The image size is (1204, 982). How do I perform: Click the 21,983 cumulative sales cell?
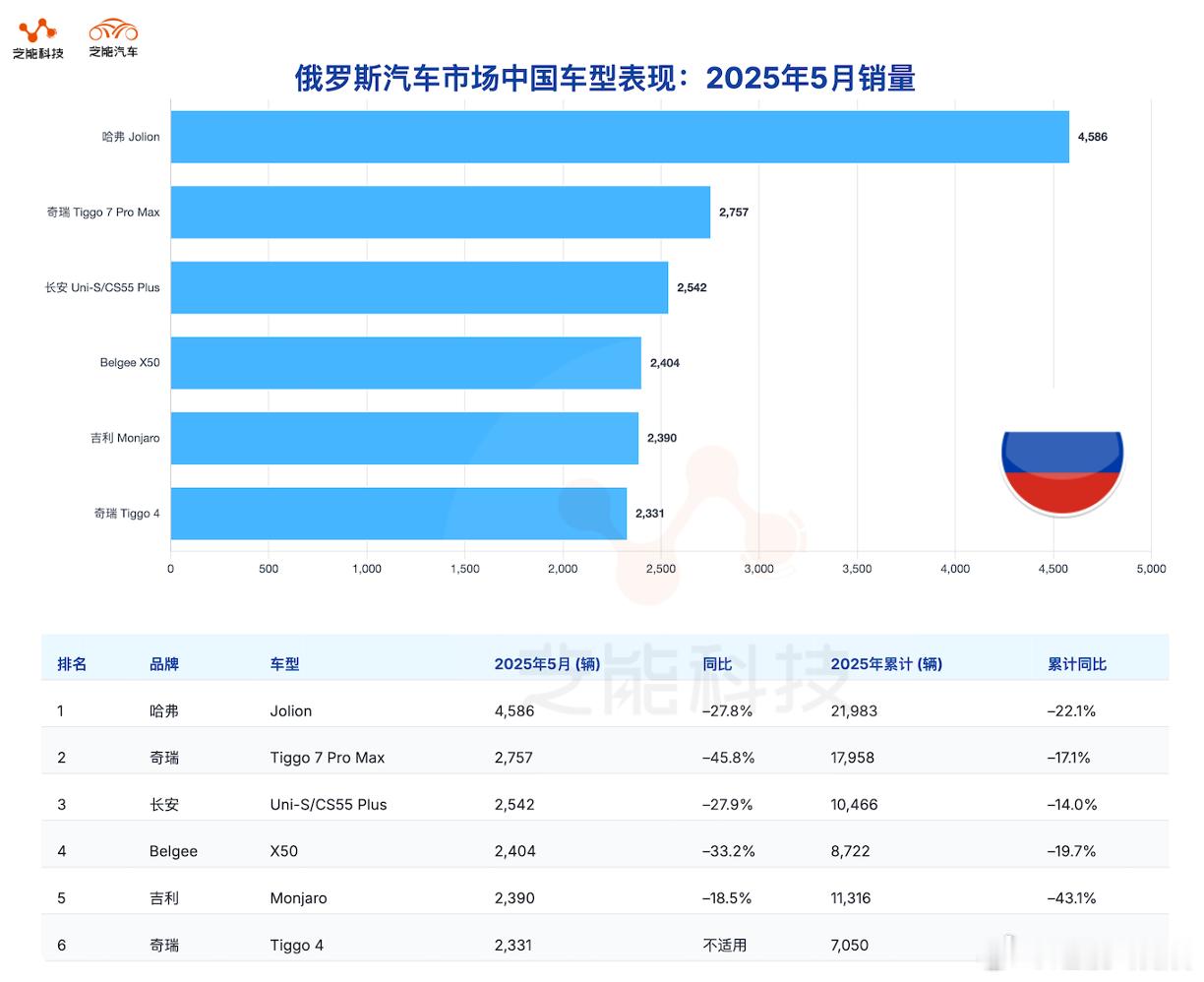[x=854, y=710]
